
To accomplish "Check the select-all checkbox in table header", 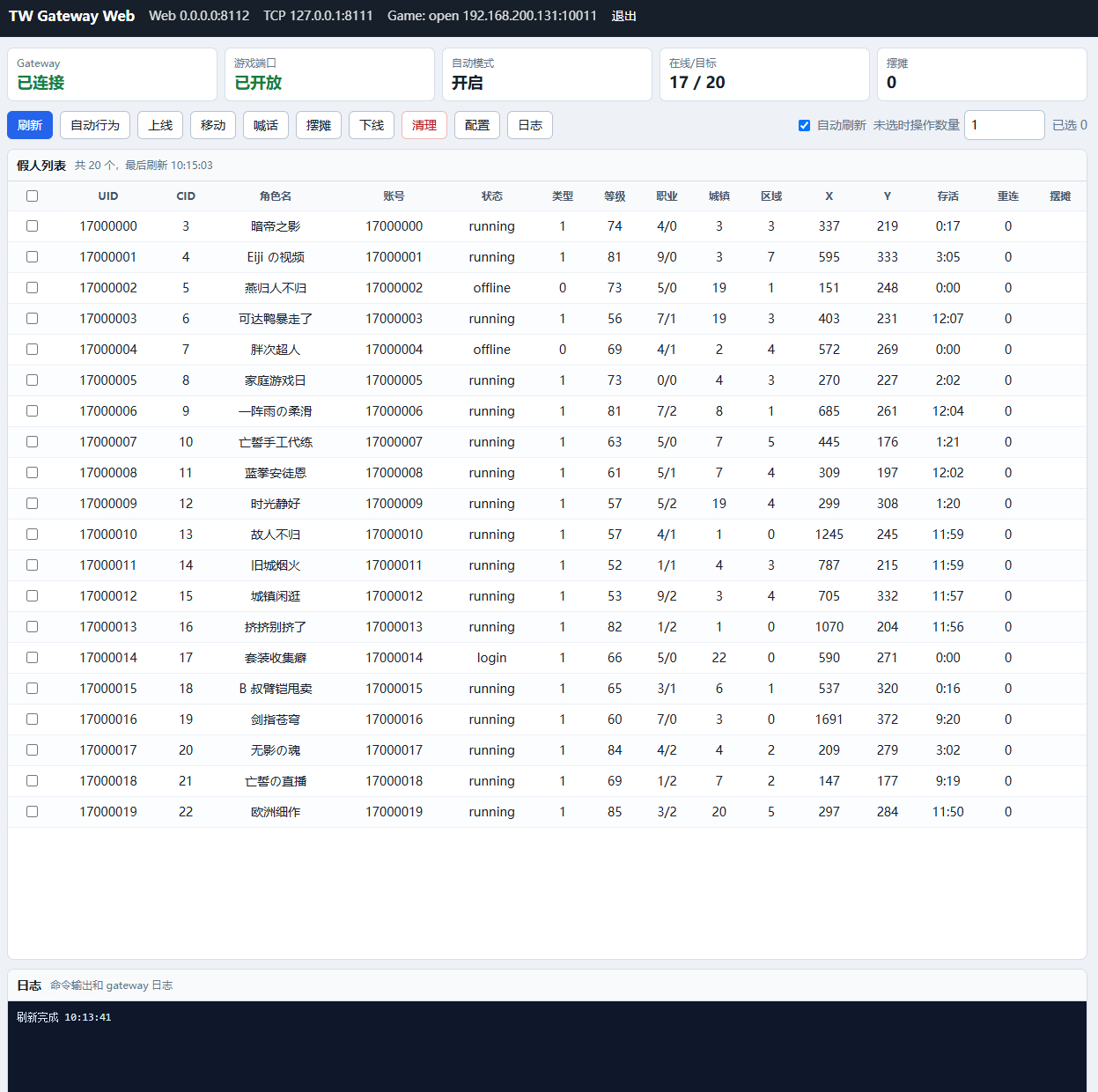I will point(33,196).
